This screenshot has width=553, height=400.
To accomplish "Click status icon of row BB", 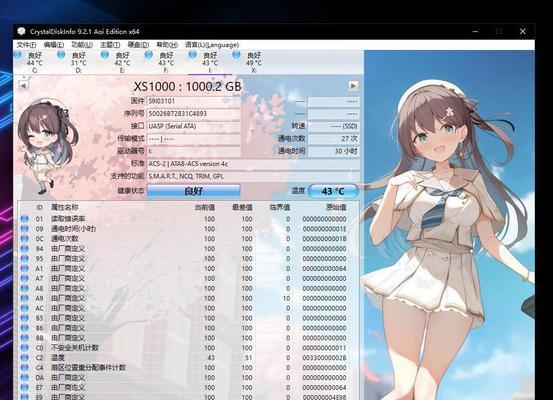I will pos(24,338).
